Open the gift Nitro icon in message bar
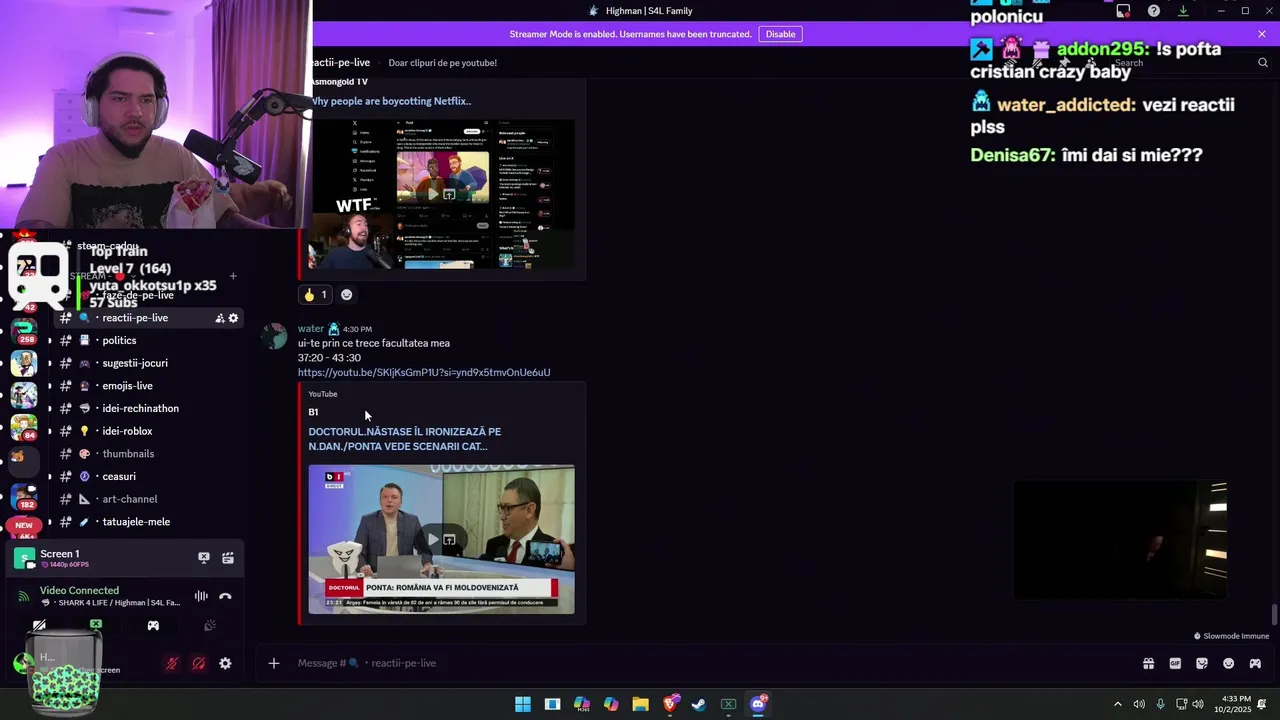Viewport: 1280px width, 720px height. pos(1148,663)
